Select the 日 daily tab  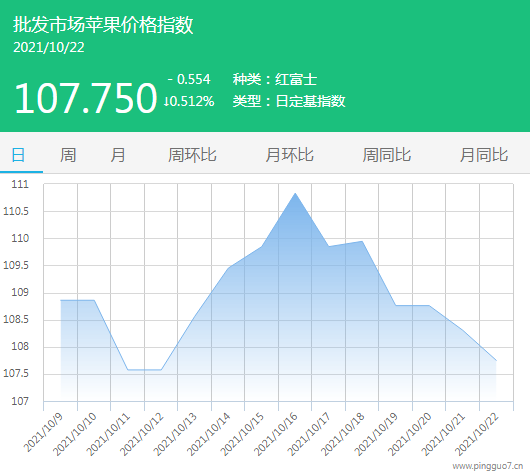coord(18,155)
